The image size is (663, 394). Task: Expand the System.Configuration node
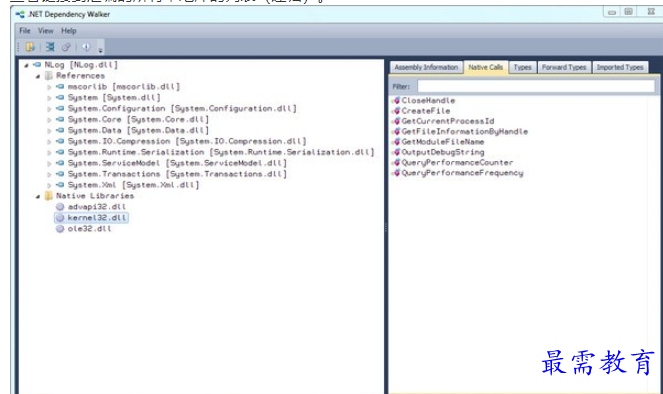coord(49,109)
